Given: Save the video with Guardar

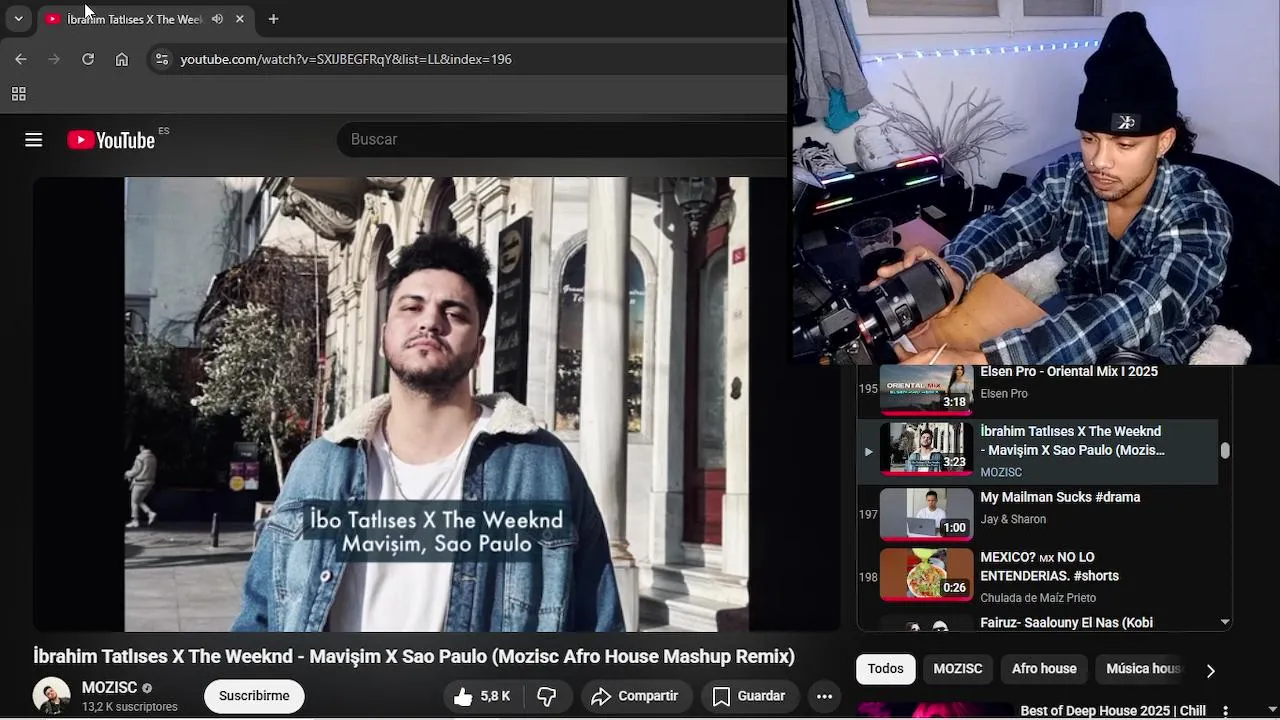Looking at the screenshot, I should coord(749,696).
